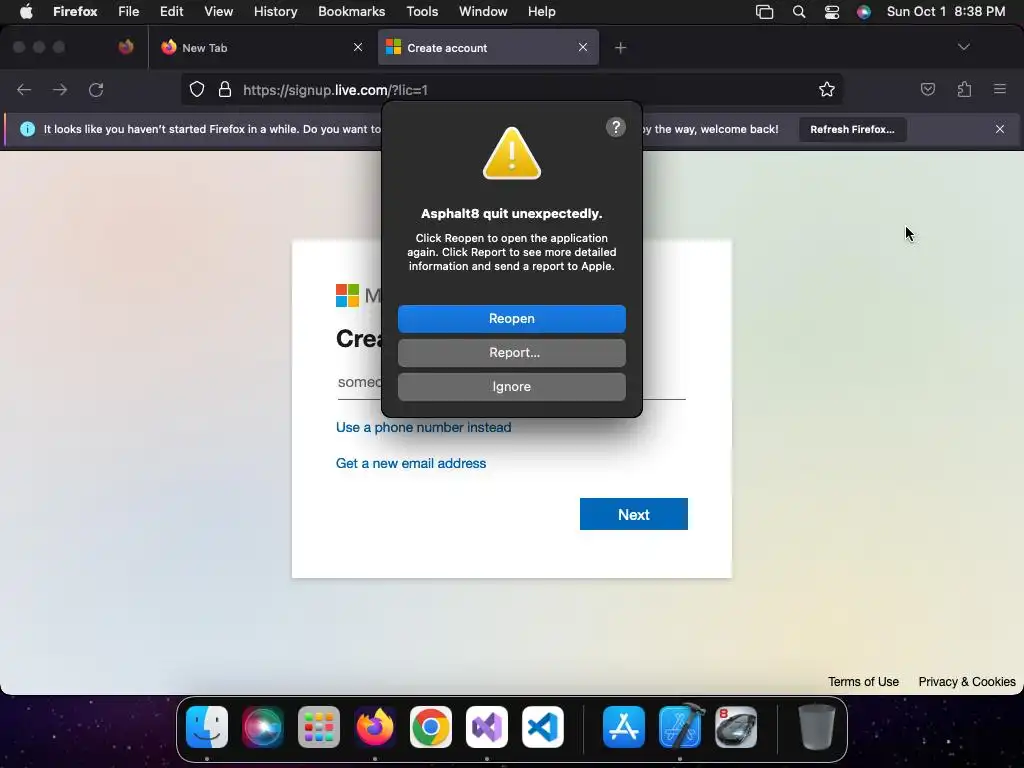Go forward with the forward arrow
Screen dimensions: 1024x768
[60, 89]
